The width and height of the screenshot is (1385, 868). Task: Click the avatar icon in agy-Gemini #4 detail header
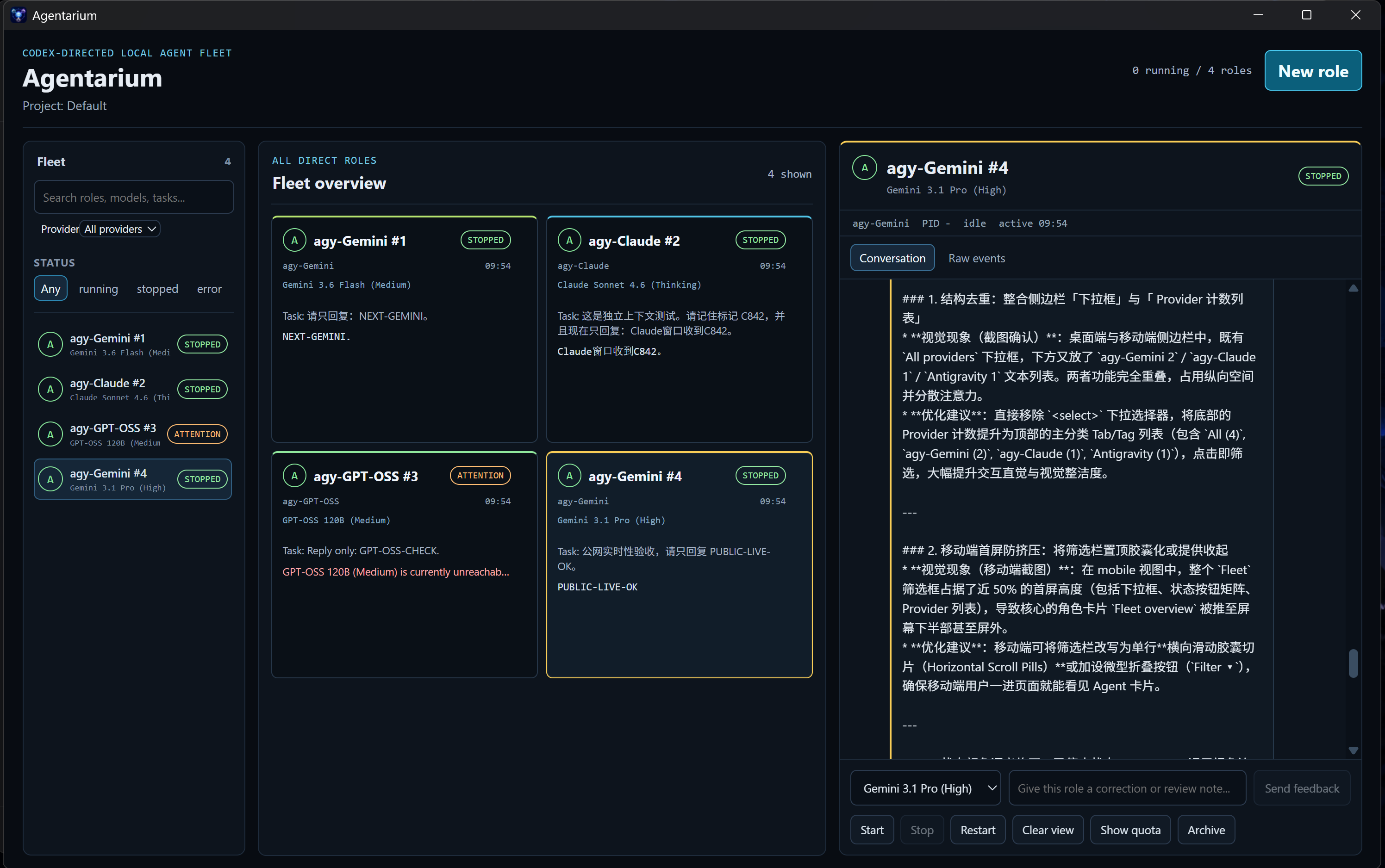point(865,167)
